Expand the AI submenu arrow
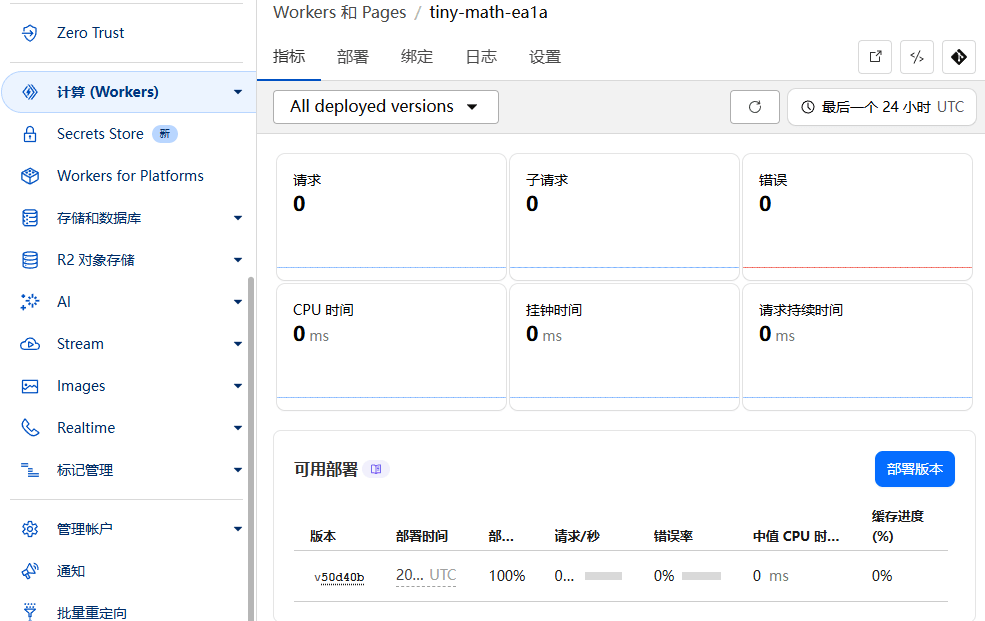This screenshot has width=985, height=621. click(x=238, y=302)
